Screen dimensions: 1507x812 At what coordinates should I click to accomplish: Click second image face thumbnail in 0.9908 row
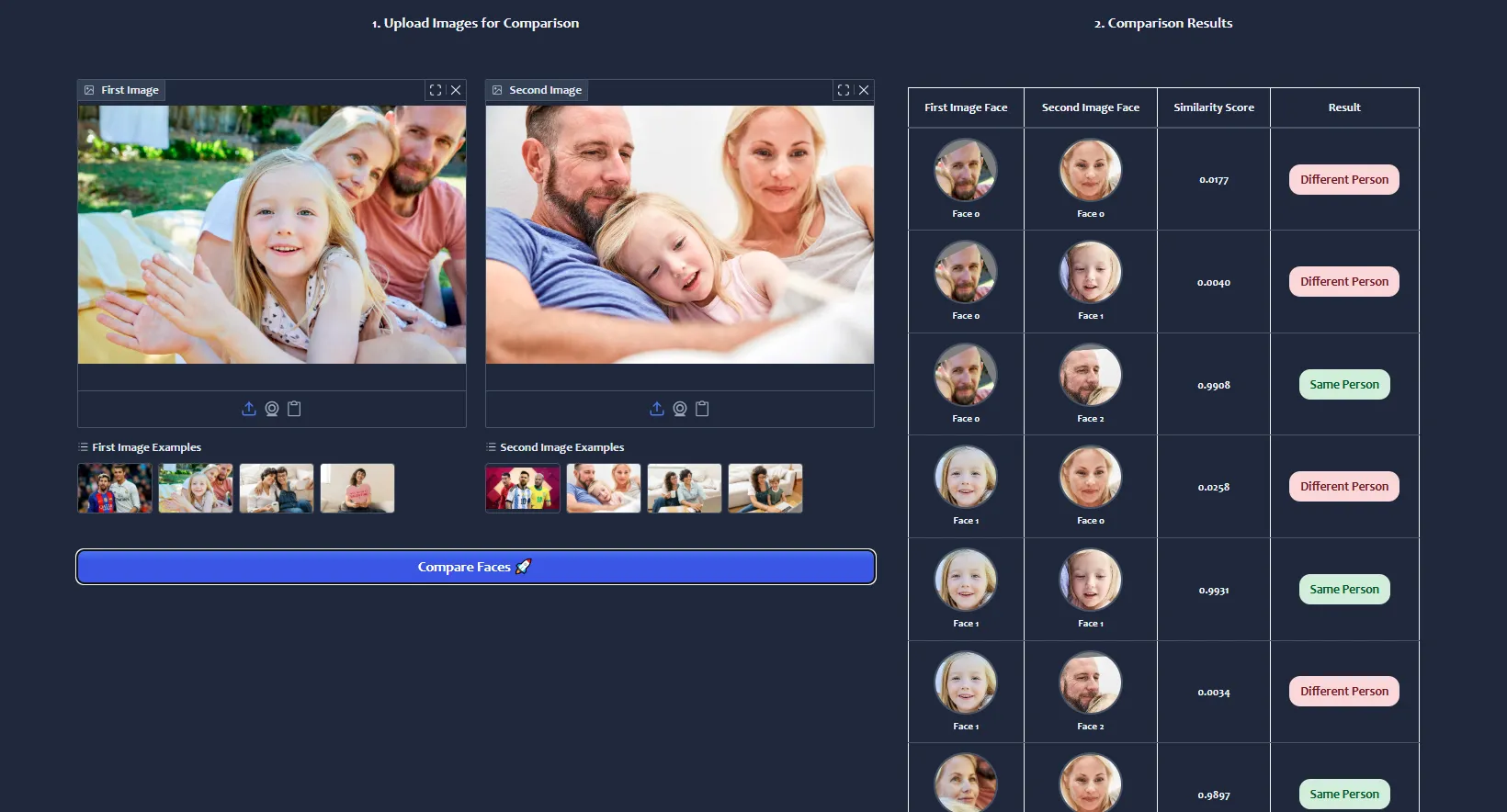point(1091,375)
